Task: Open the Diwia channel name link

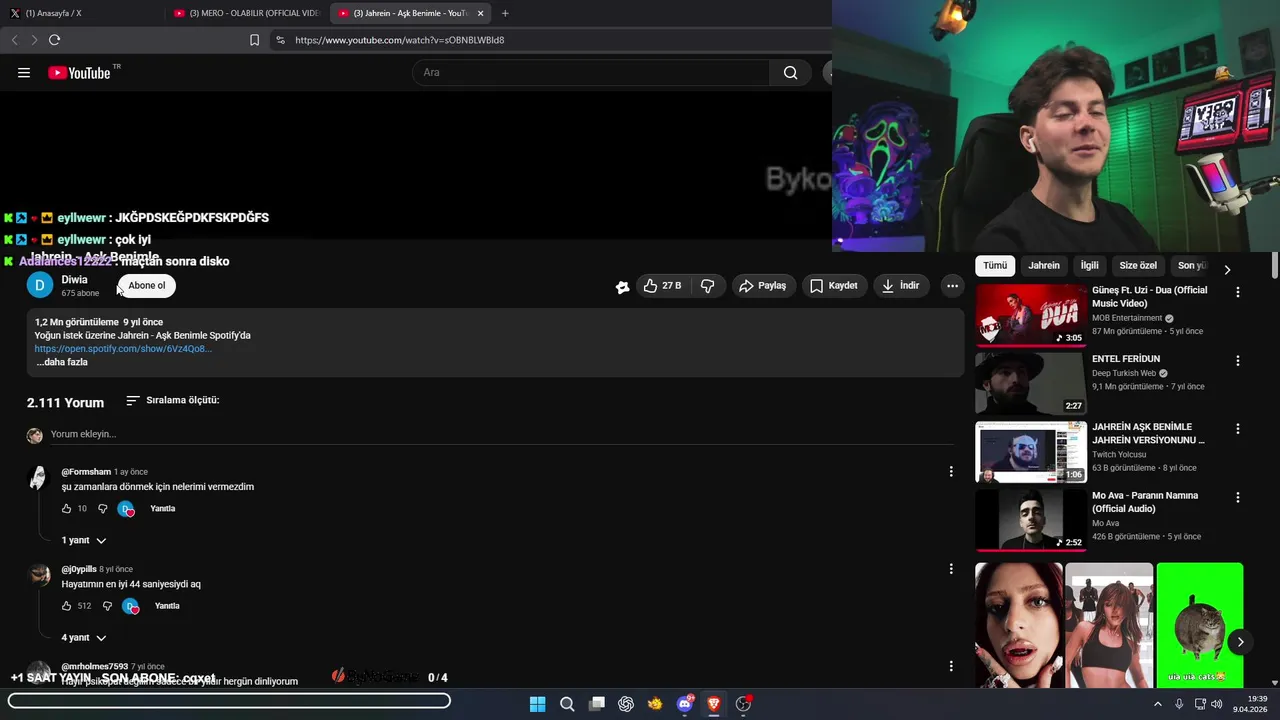Action: 74,280
